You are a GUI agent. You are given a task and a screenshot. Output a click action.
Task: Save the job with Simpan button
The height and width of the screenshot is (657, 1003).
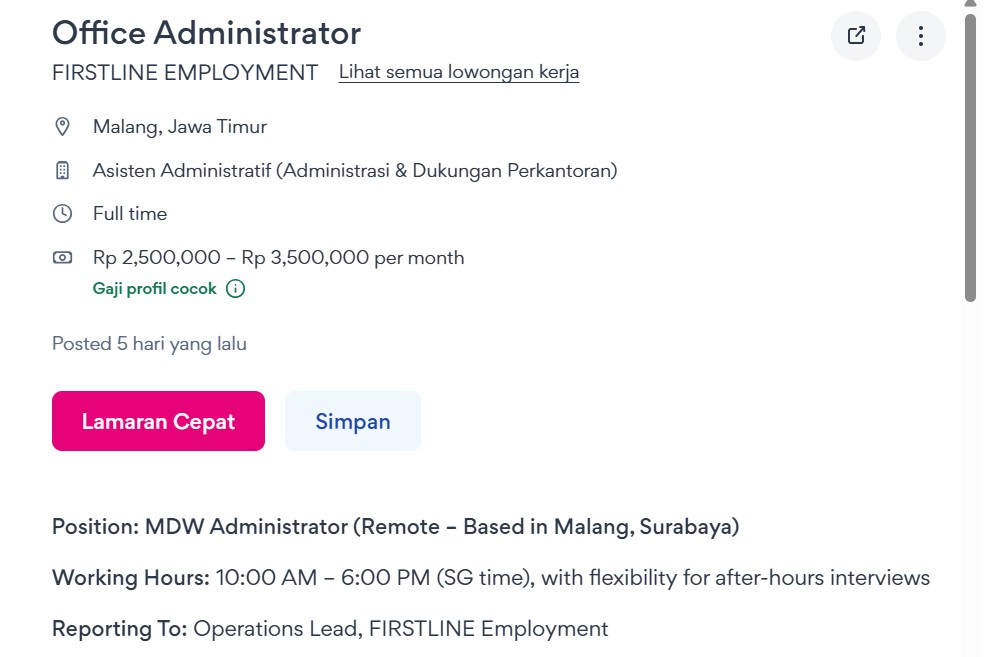tap(352, 421)
